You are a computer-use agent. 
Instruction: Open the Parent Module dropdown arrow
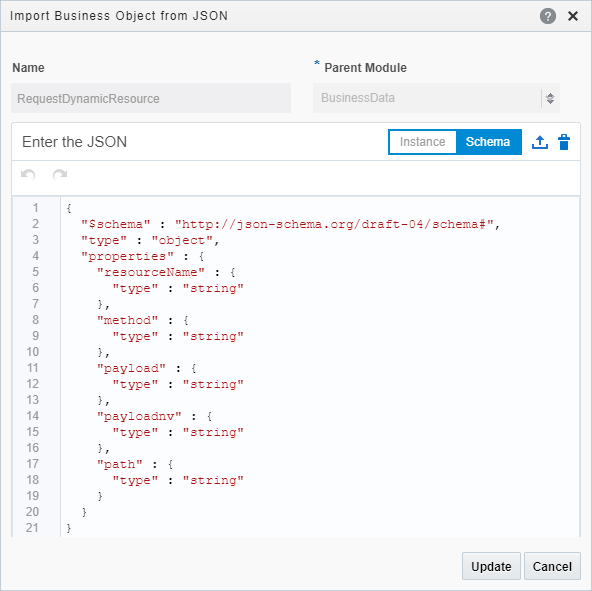550,99
